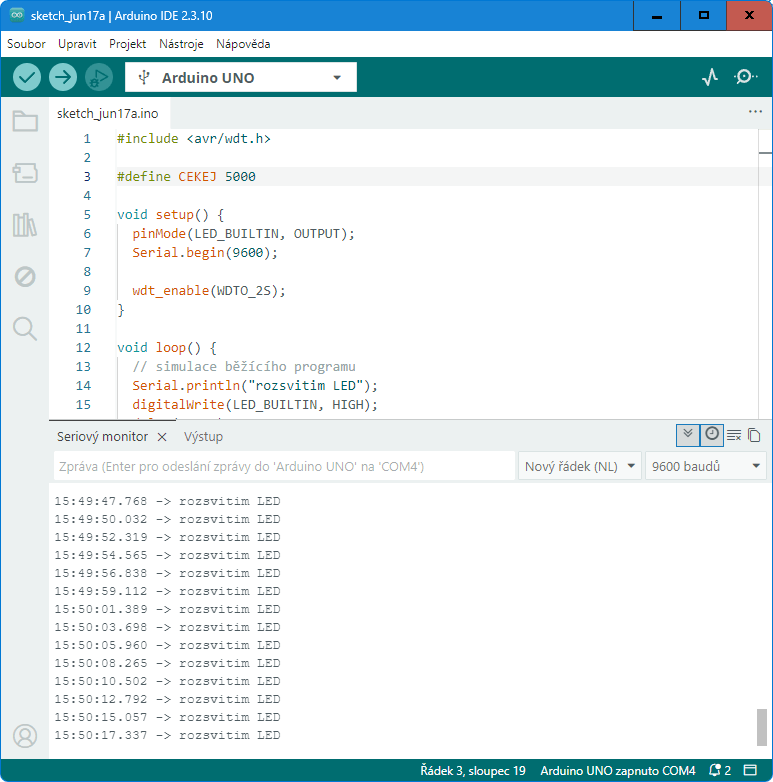Open the Search panel in the sidebar
773x782 pixels.
click(x=25, y=329)
